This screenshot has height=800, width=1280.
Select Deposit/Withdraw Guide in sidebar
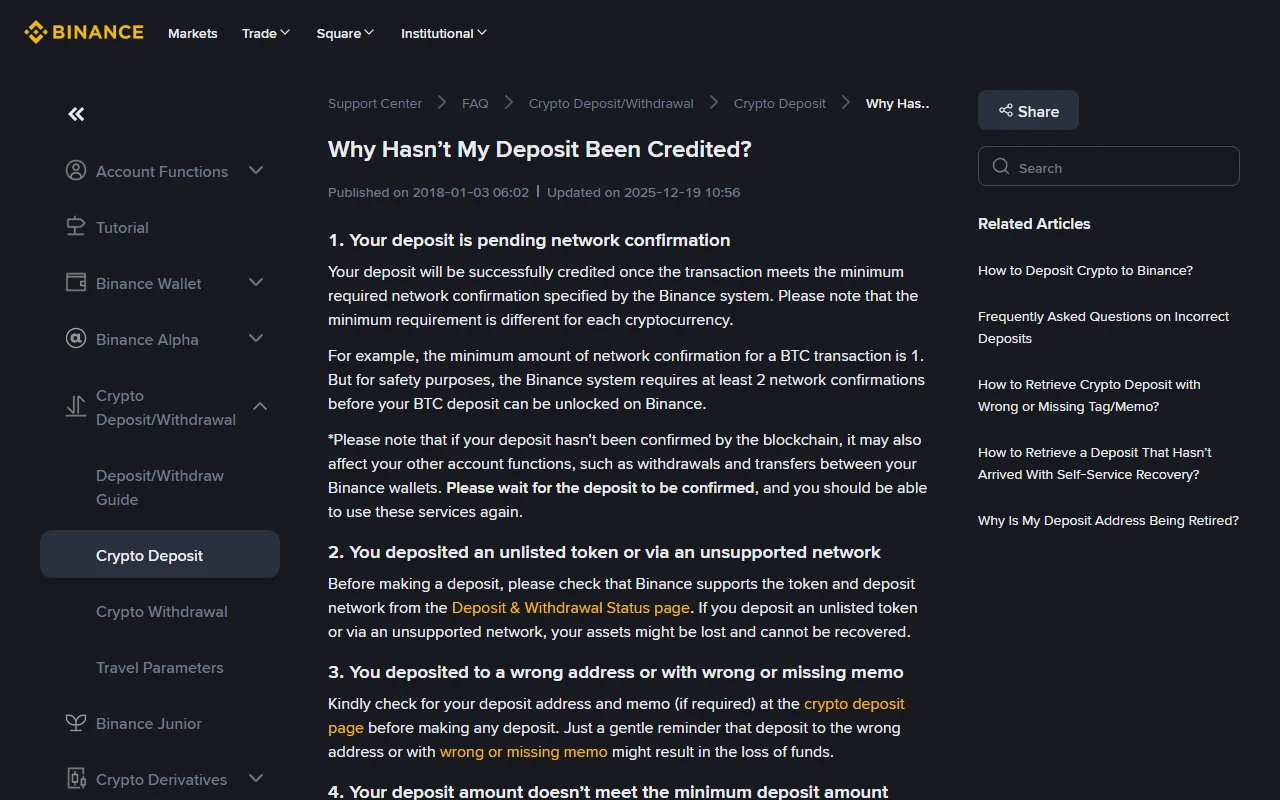tap(160, 487)
